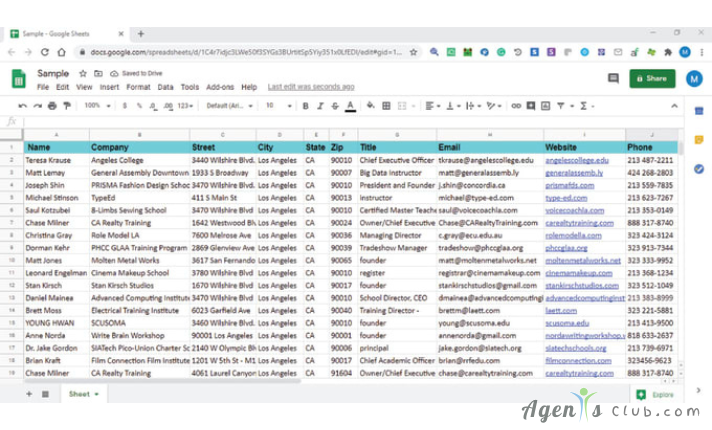Viewport: 712px width, 430px height.
Task: Open horizontal align dropdown
Action: [x=433, y=106]
